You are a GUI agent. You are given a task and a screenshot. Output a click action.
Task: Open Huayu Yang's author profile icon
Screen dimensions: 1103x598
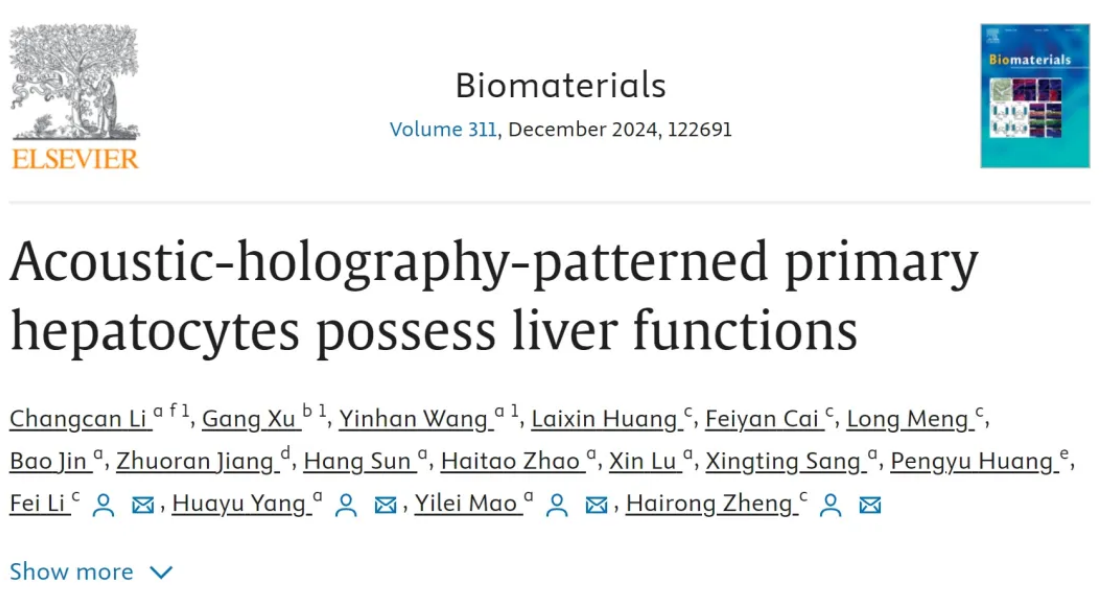click(345, 505)
